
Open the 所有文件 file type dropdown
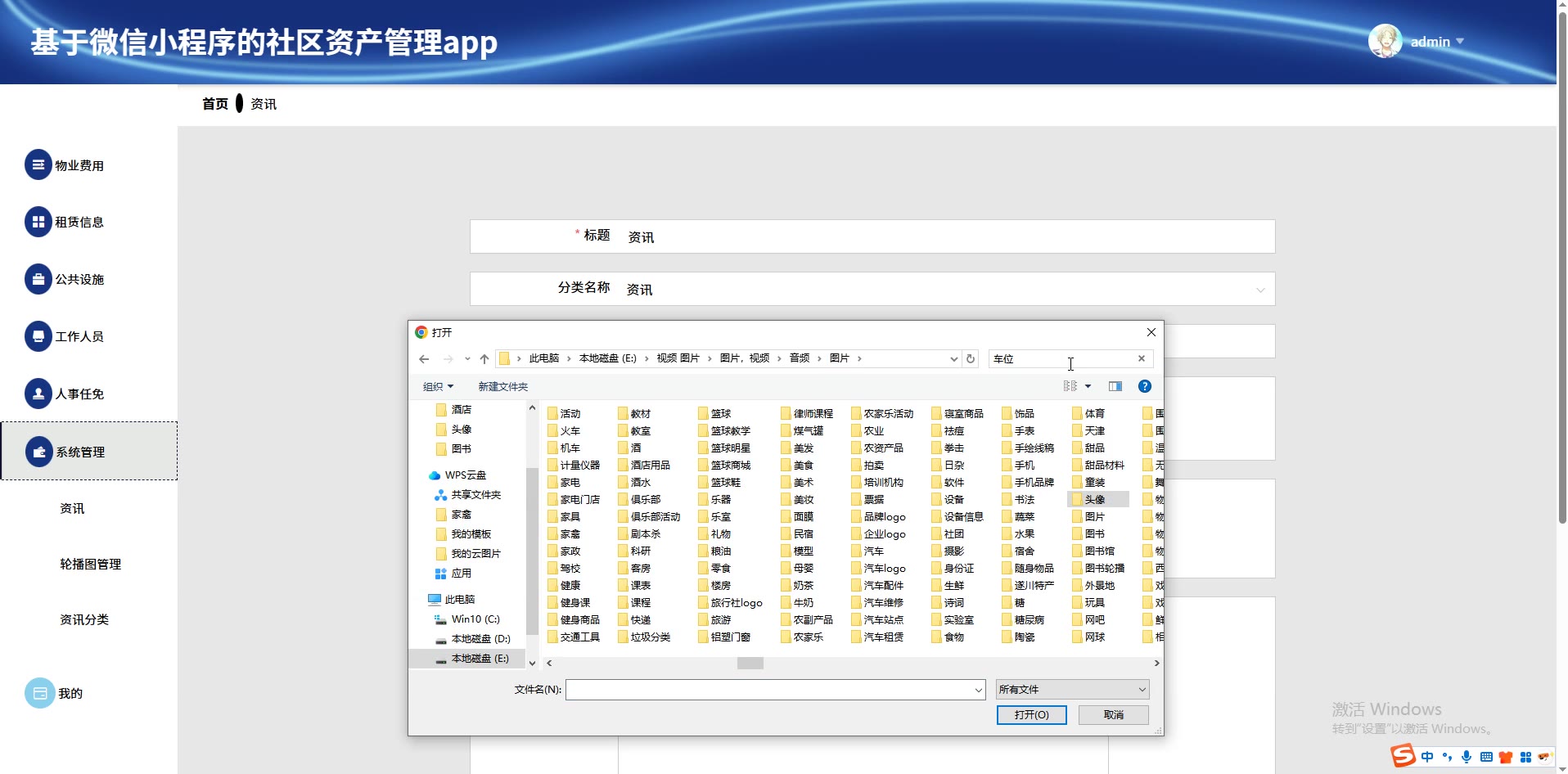pyautogui.click(x=1072, y=690)
